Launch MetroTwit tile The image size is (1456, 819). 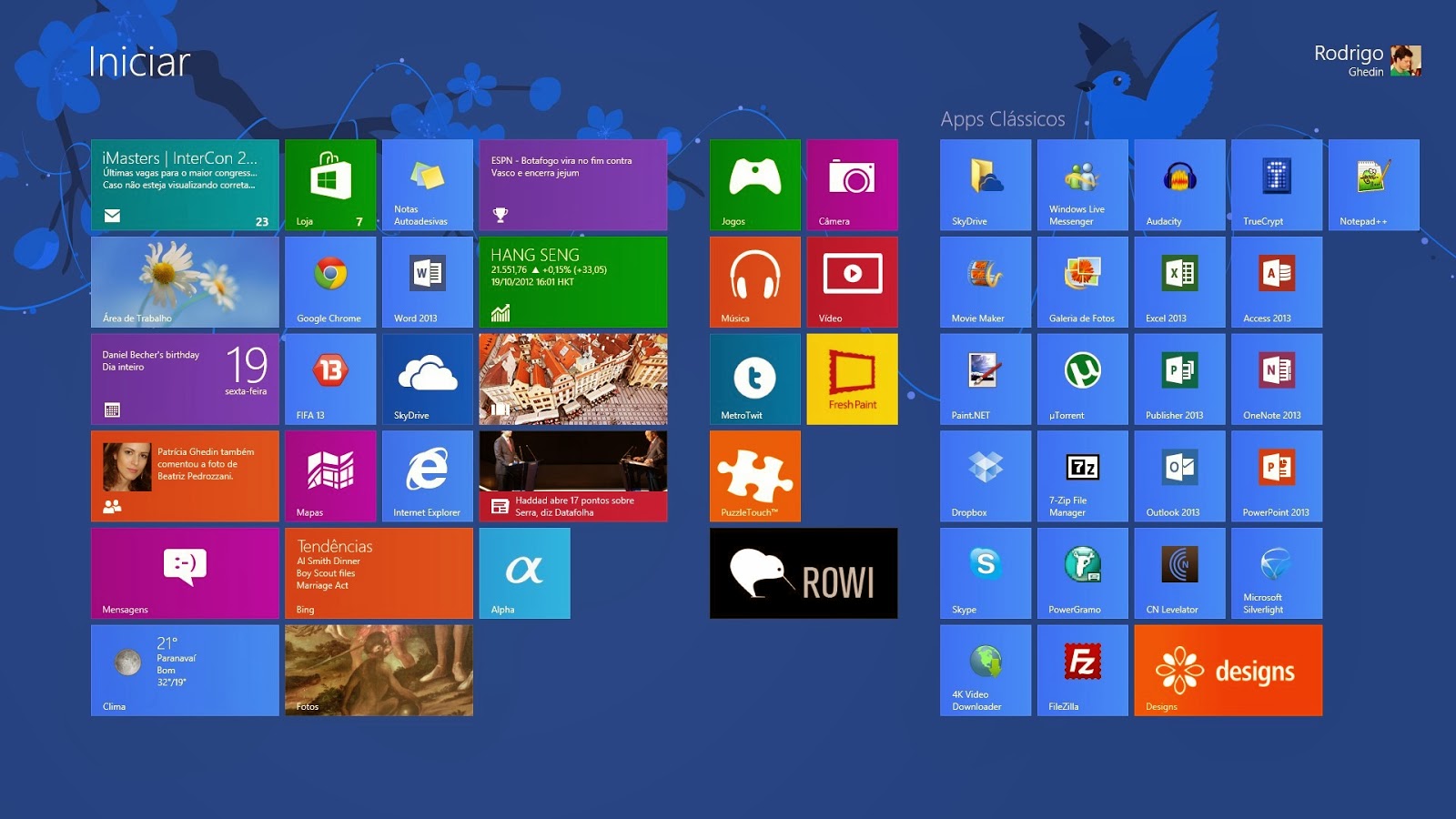coord(755,379)
